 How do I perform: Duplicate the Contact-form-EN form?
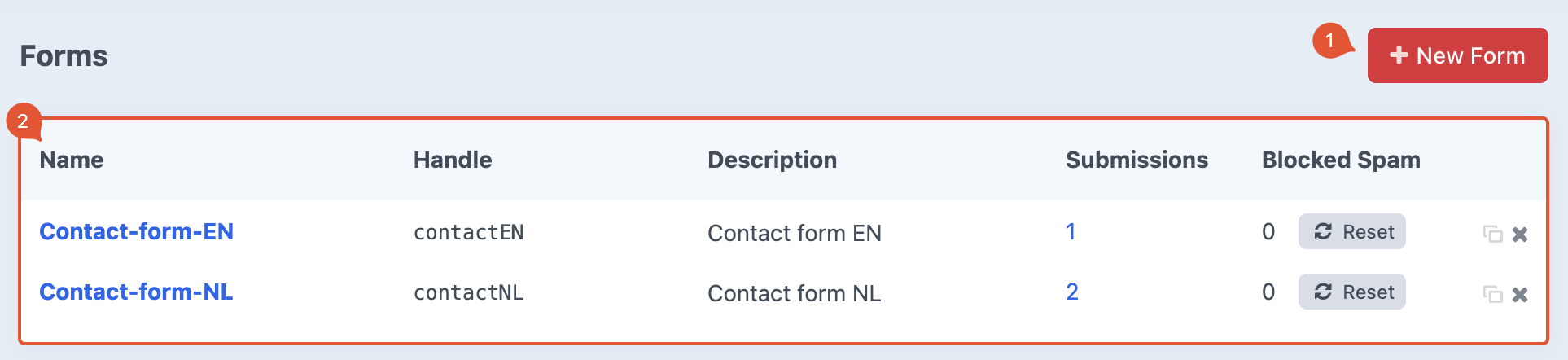pyautogui.click(x=1492, y=235)
